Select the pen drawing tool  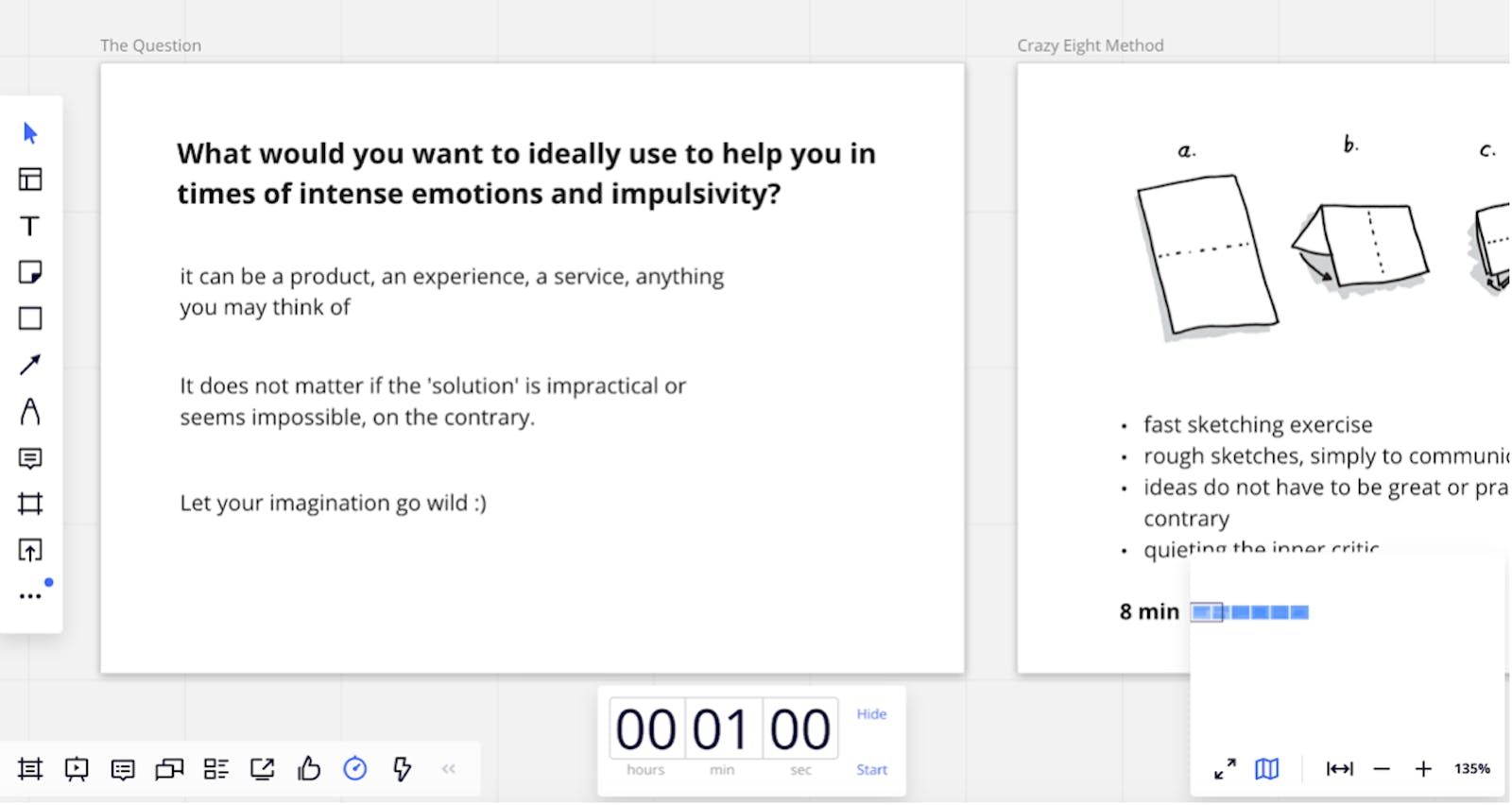pos(30,411)
